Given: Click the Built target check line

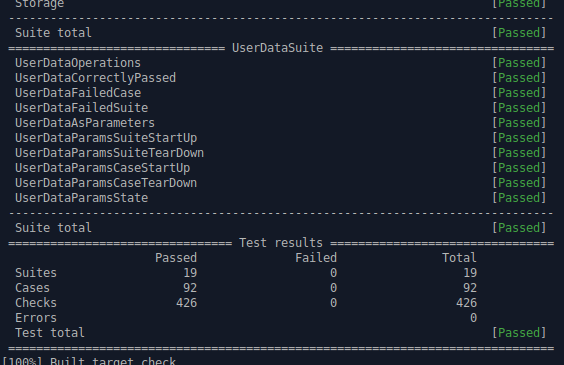Looking at the screenshot, I should pyautogui.click(x=88, y=361).
